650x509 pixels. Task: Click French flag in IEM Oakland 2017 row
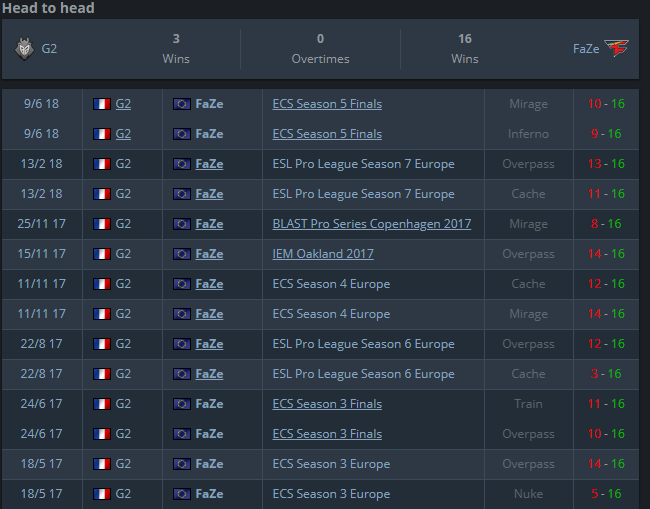click(102, 254)
